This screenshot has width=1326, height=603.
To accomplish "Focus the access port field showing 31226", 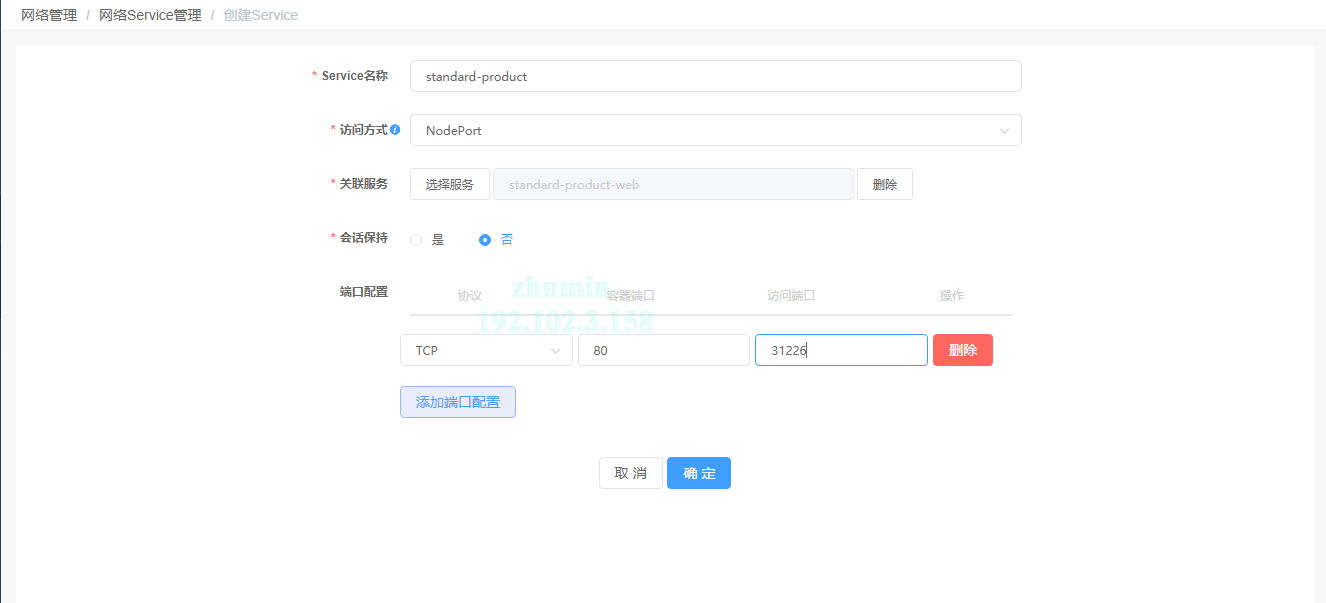I will pyautogui.click(x=841, y=350).
